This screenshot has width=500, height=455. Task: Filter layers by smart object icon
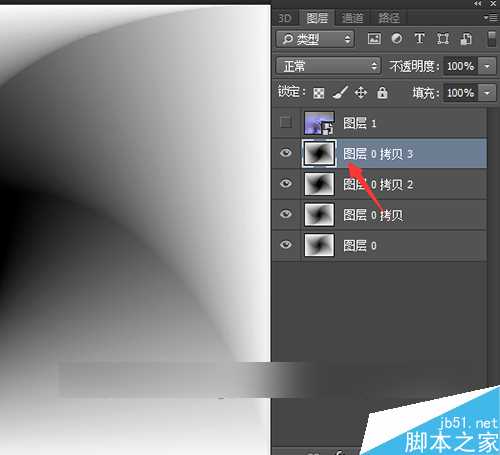[466, 39]
